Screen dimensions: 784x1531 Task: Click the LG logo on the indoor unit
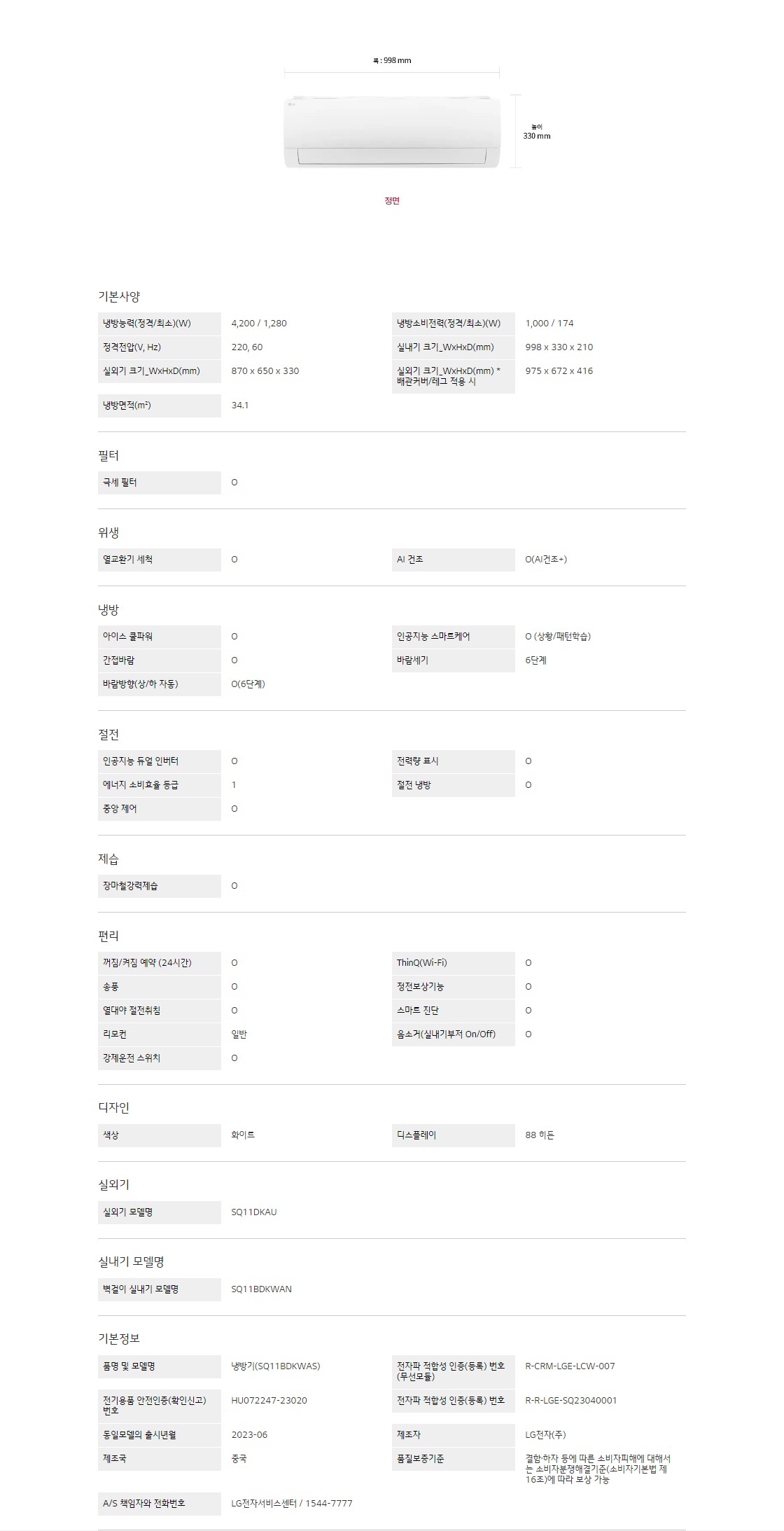coord(292,105)
